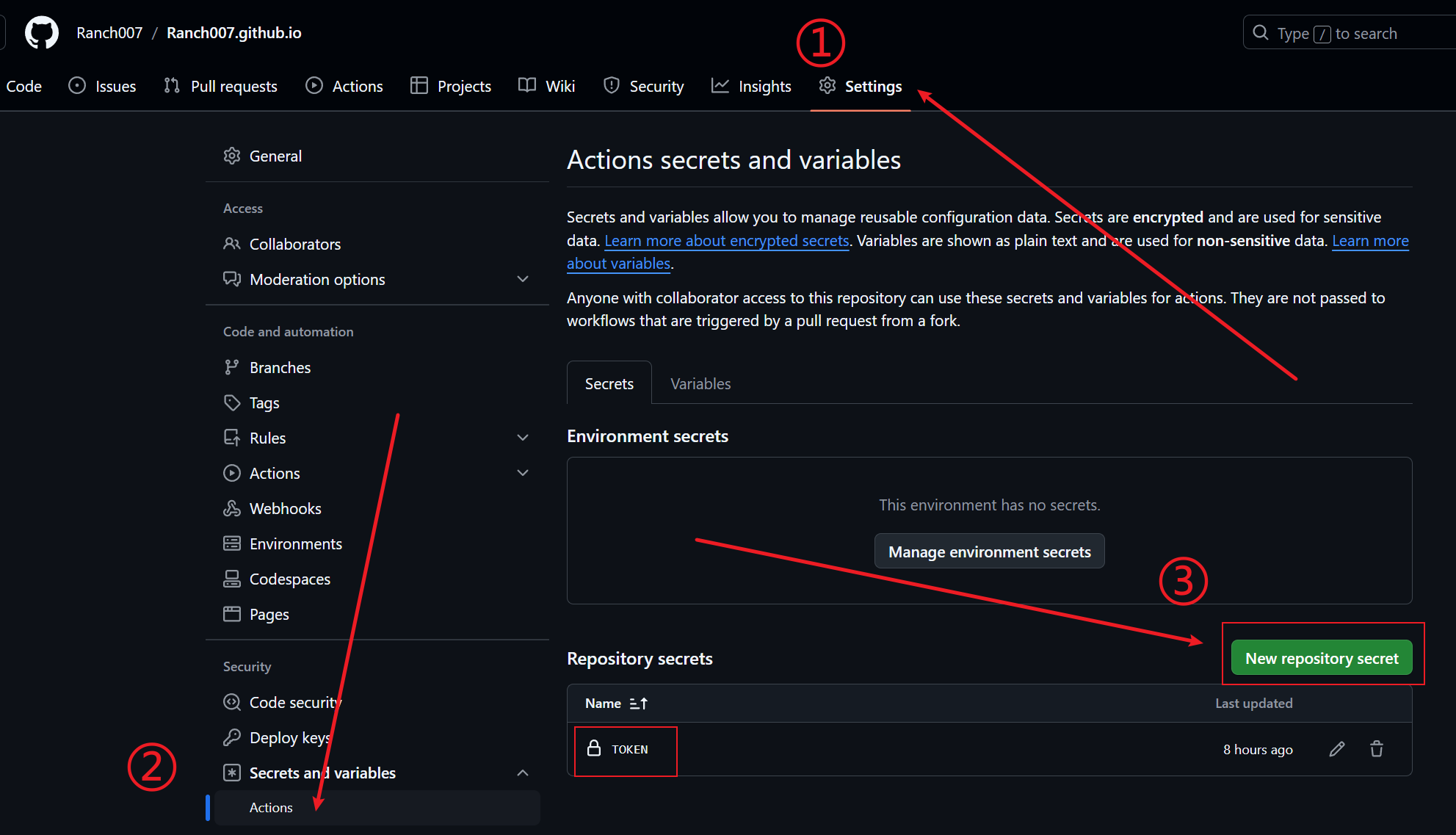The width and height of the screenshot is (1456, 835).
Task: Click the trash icon to delete TOKEN
Action: 1377,749
